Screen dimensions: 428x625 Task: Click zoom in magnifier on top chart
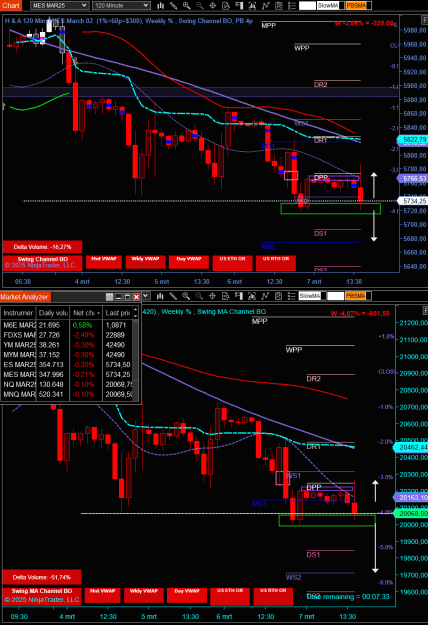click(187, 6)
